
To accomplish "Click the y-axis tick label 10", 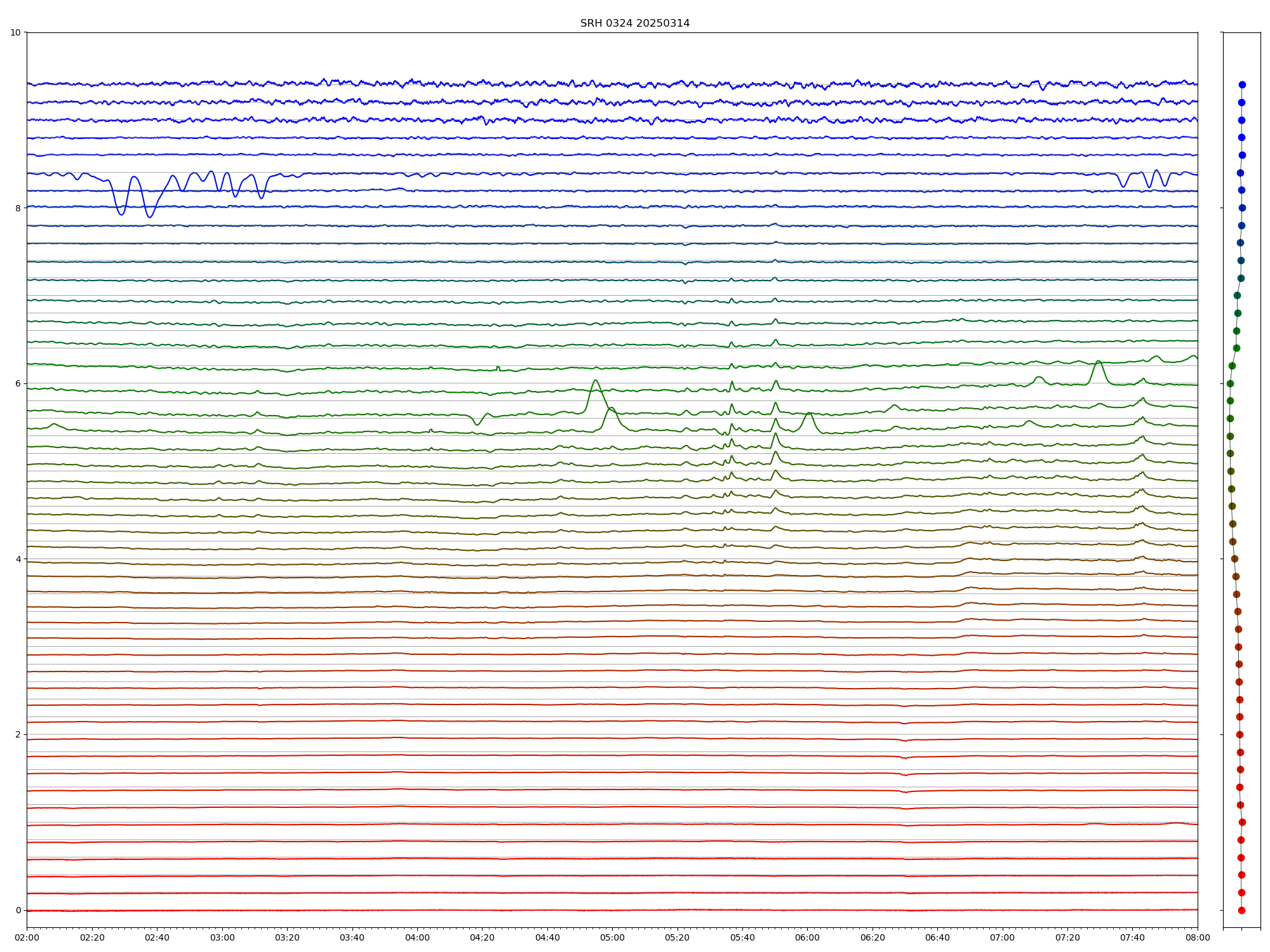I will 15,32.
